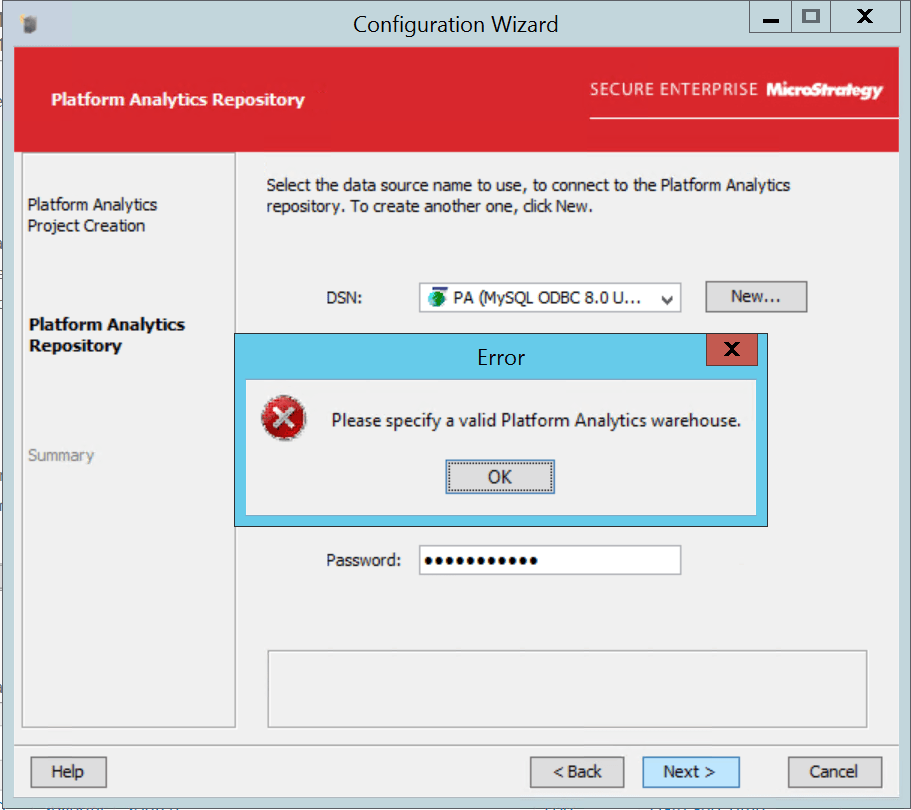Maximize the Configuration Wizard window
Image resolution: width=911 pixels, height=810 pixels.
coord(810,17)
